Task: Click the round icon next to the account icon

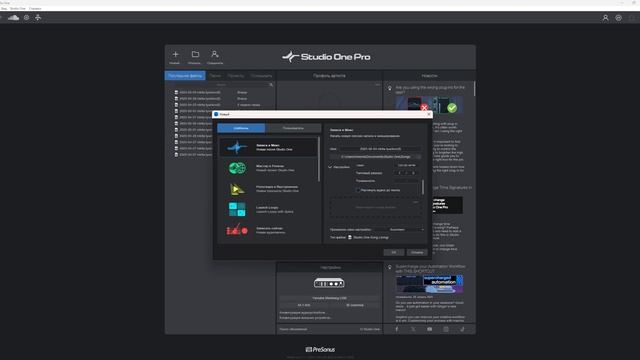Action: point(618,18)
